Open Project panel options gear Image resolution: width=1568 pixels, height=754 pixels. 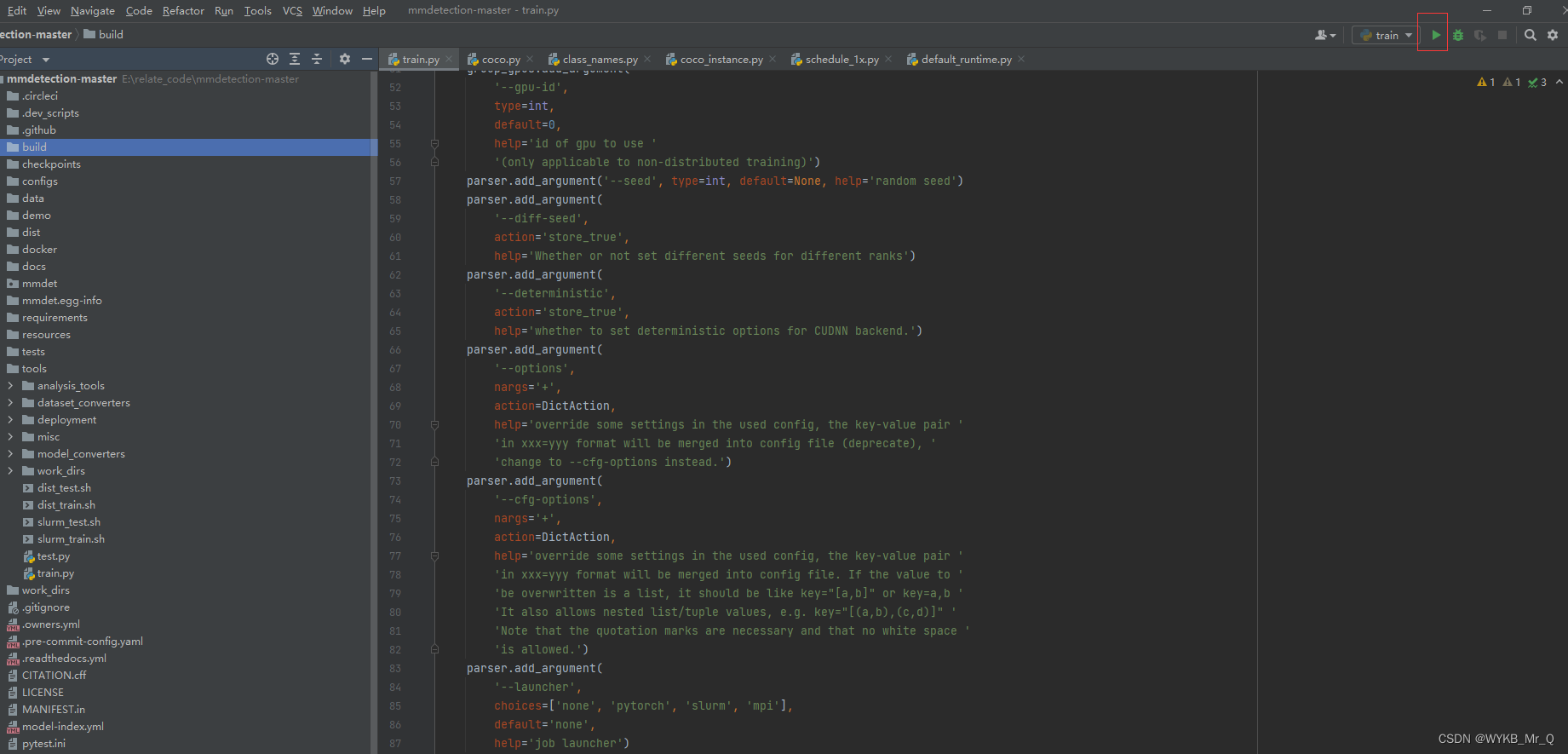[x=345, y=59]
